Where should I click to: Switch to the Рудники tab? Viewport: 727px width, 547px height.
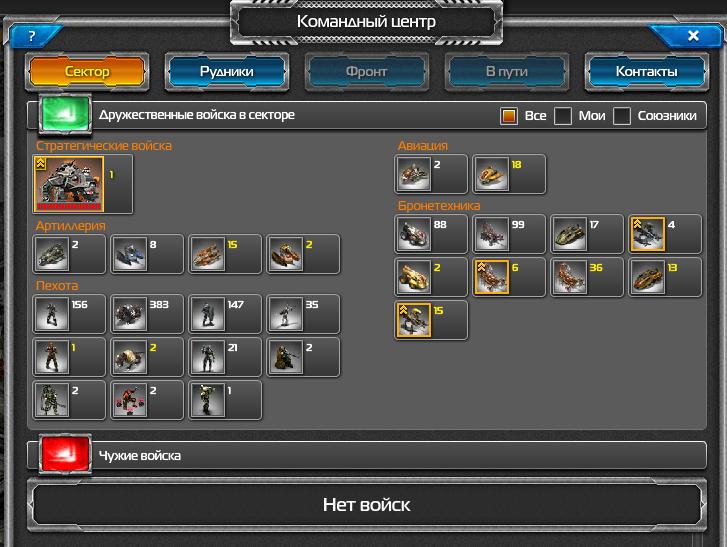click(x=227, y=71)
